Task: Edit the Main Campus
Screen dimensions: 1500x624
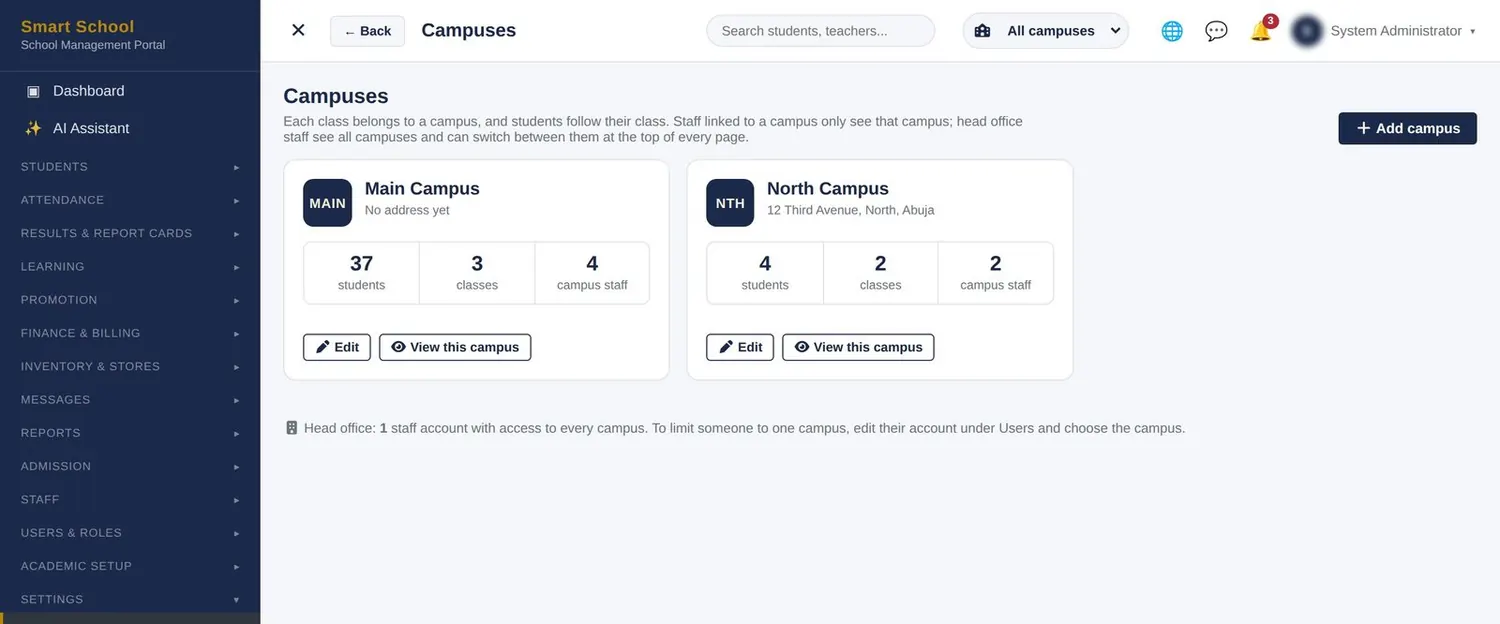Action: pyautogui.click(x=337, y=347)
